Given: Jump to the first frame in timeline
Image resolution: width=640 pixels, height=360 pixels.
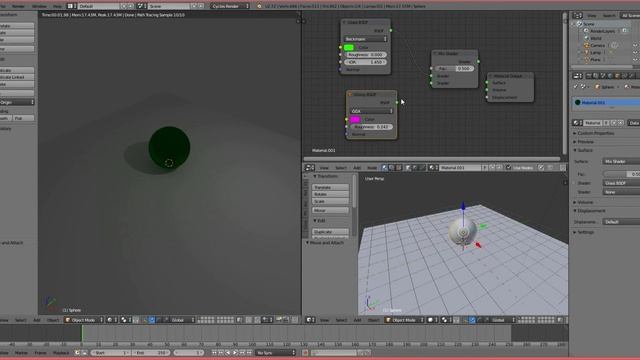Looking at the screenshot, I should [x=214, y=353].
